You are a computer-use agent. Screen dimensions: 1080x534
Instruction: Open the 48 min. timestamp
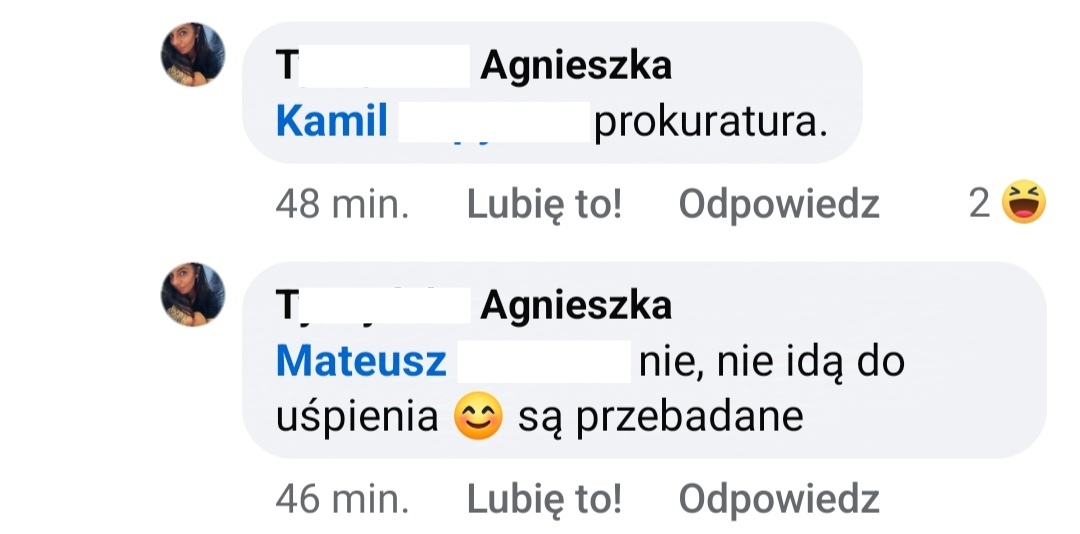click(342, 204)
